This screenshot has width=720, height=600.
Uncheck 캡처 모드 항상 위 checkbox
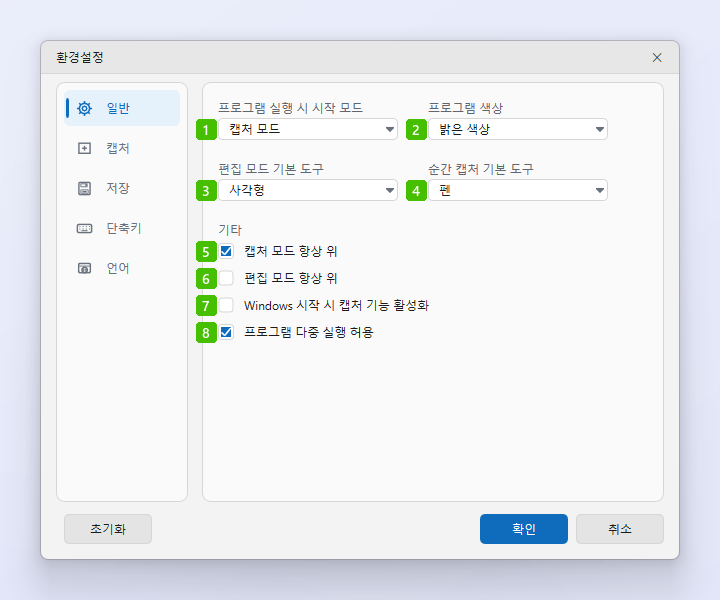pos(226,251)
